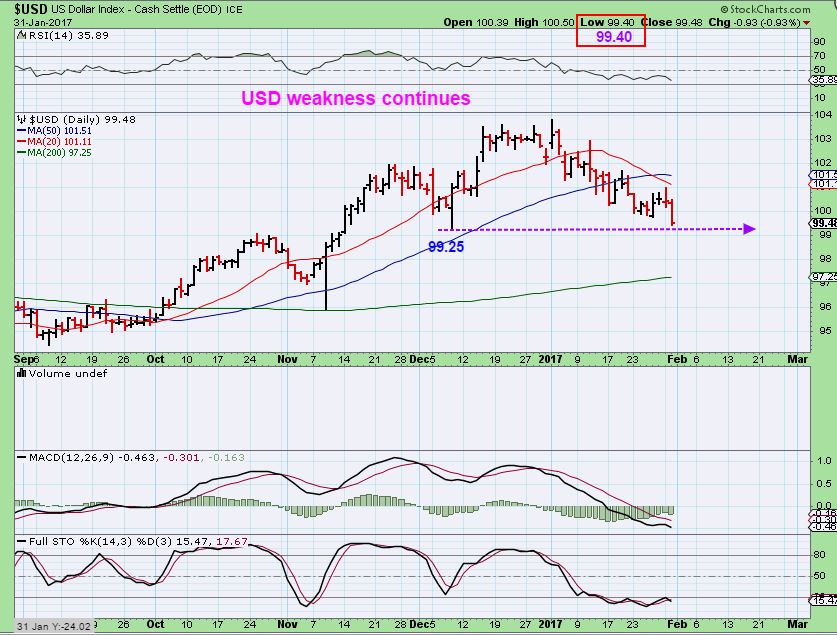Image resolution: width=837 pixels, height=635 pixels.
Task: Click the $USD (Daily) 99.48 legend text
Action: point(82,119)
